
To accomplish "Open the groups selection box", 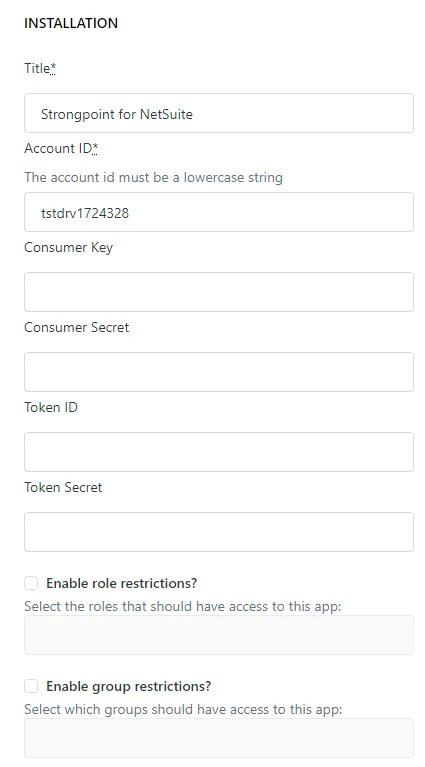I will pyautogui.click(x=219, y=738).
